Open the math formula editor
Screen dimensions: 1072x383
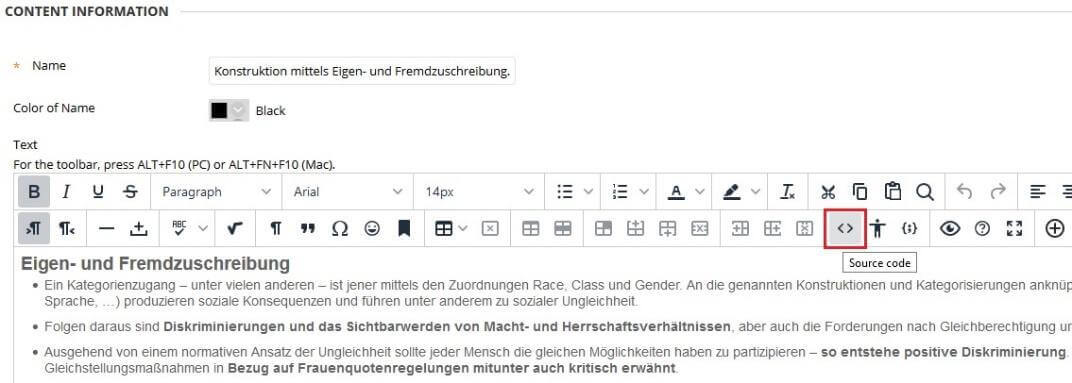[x=235, y=229]
